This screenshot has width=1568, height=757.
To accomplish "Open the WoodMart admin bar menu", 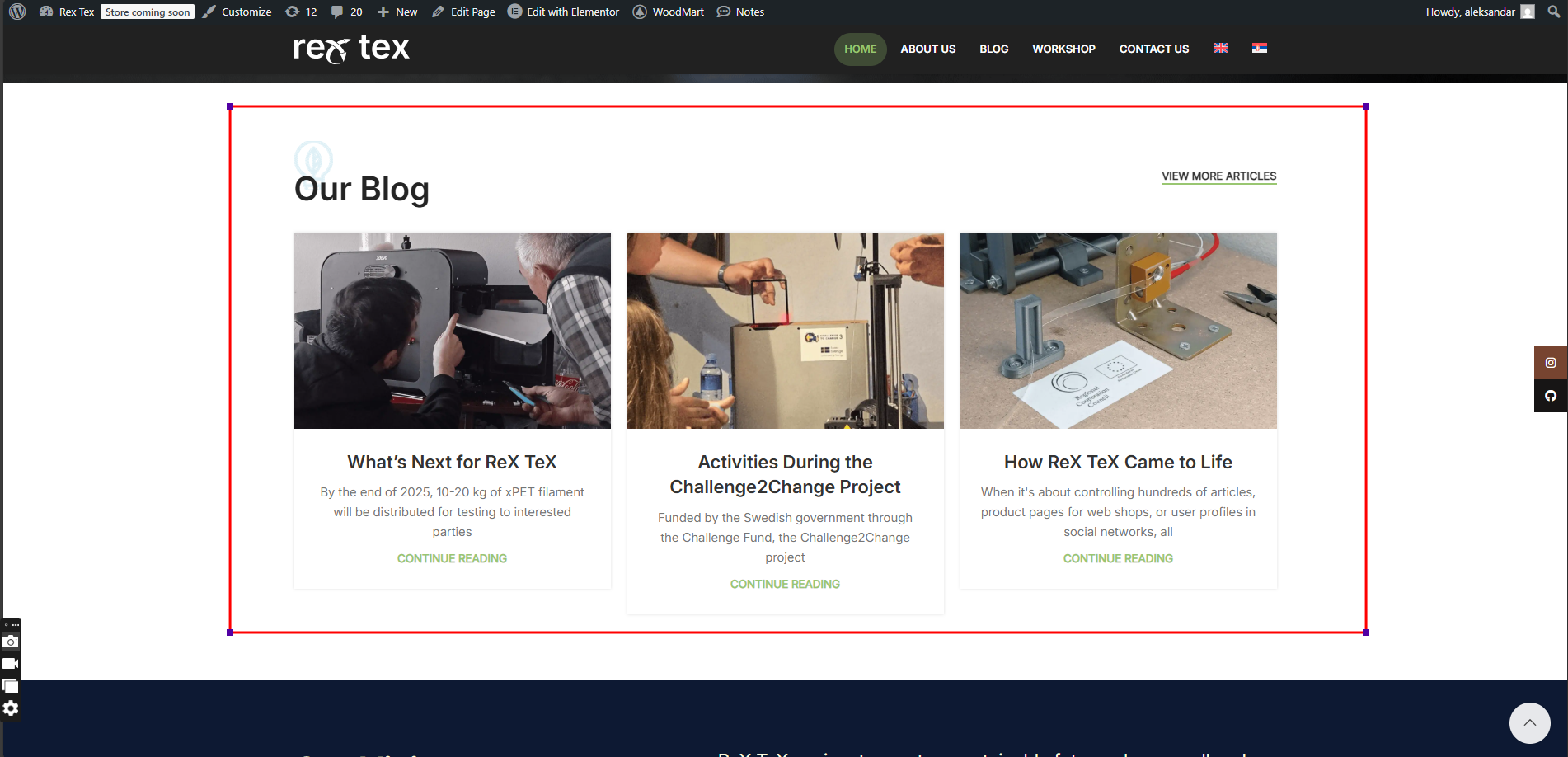I will pyautogui.click(x=669, y=12).
